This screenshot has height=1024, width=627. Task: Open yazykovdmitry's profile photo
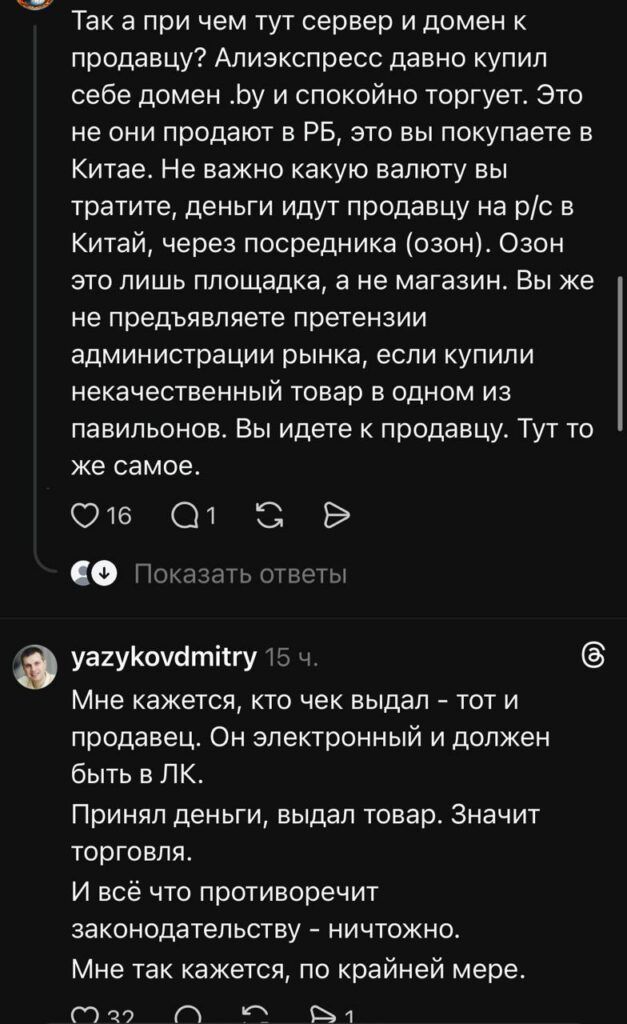35,667
